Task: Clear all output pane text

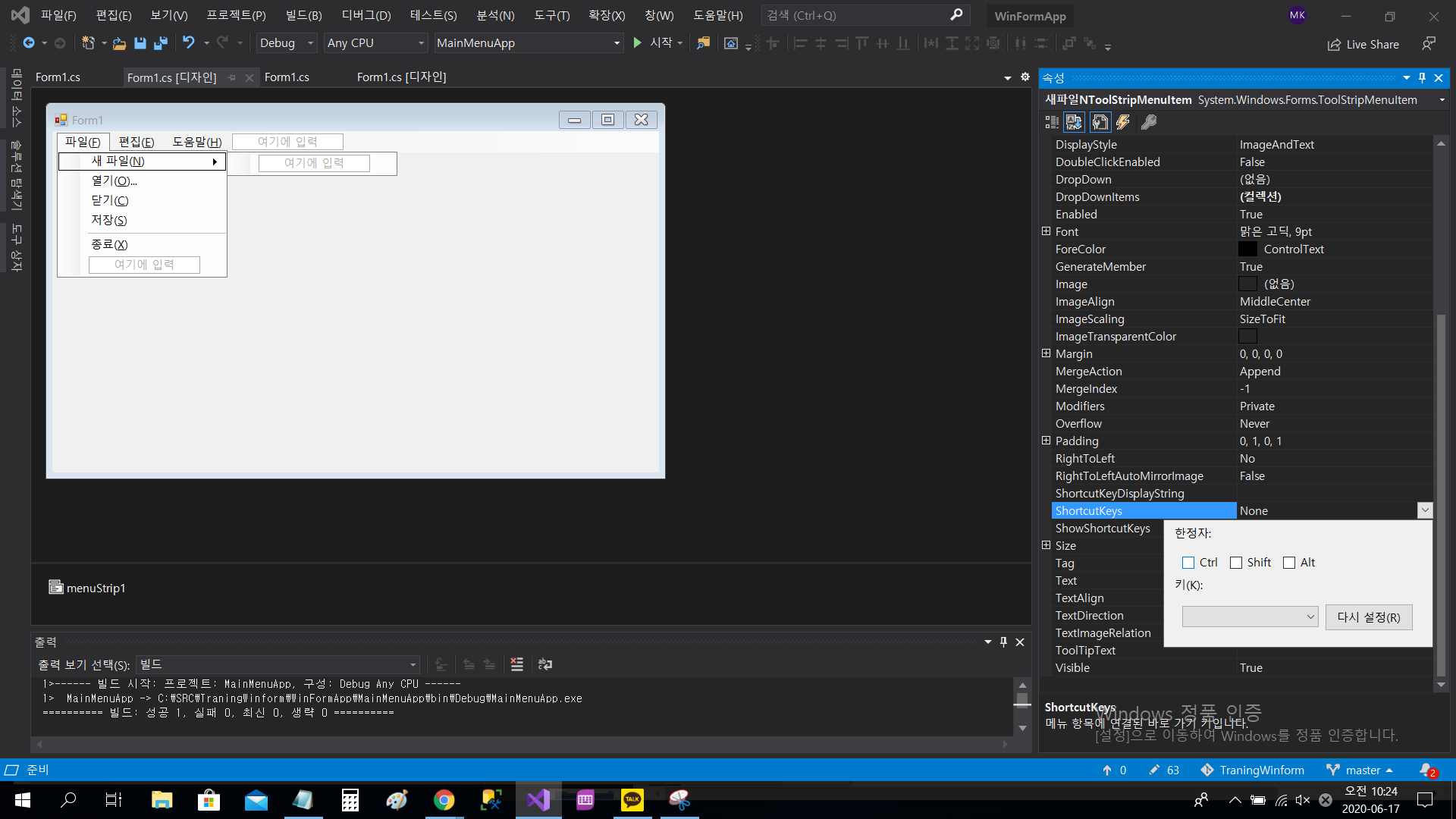Action: pyautogui.click(x=517, y=664)
